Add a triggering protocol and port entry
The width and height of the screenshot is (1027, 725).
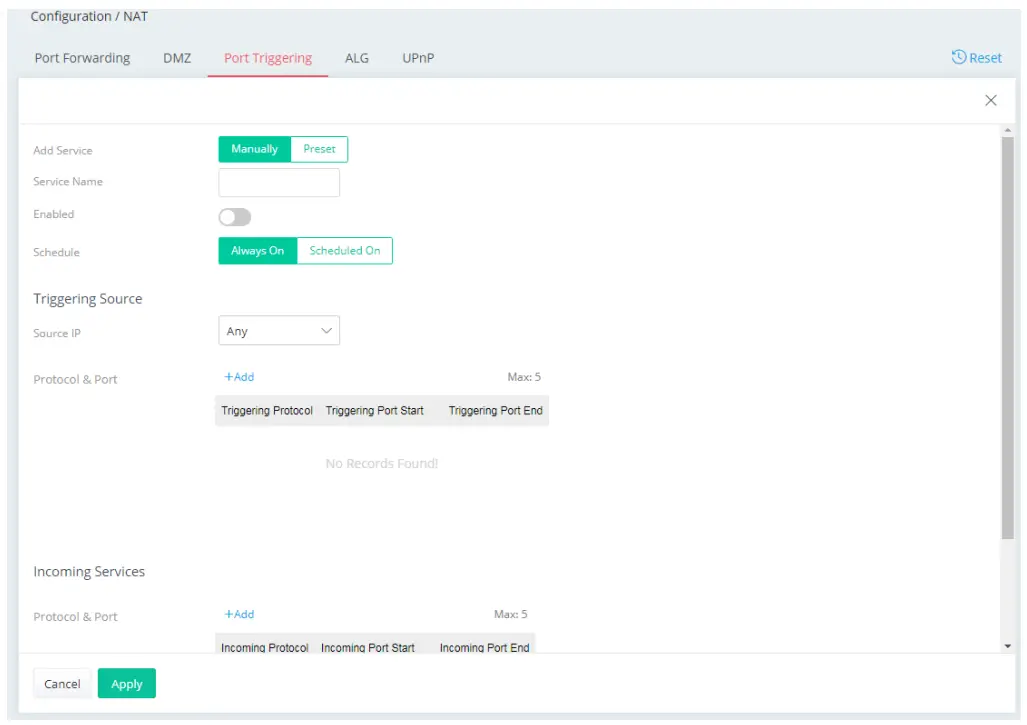(239, 377)
